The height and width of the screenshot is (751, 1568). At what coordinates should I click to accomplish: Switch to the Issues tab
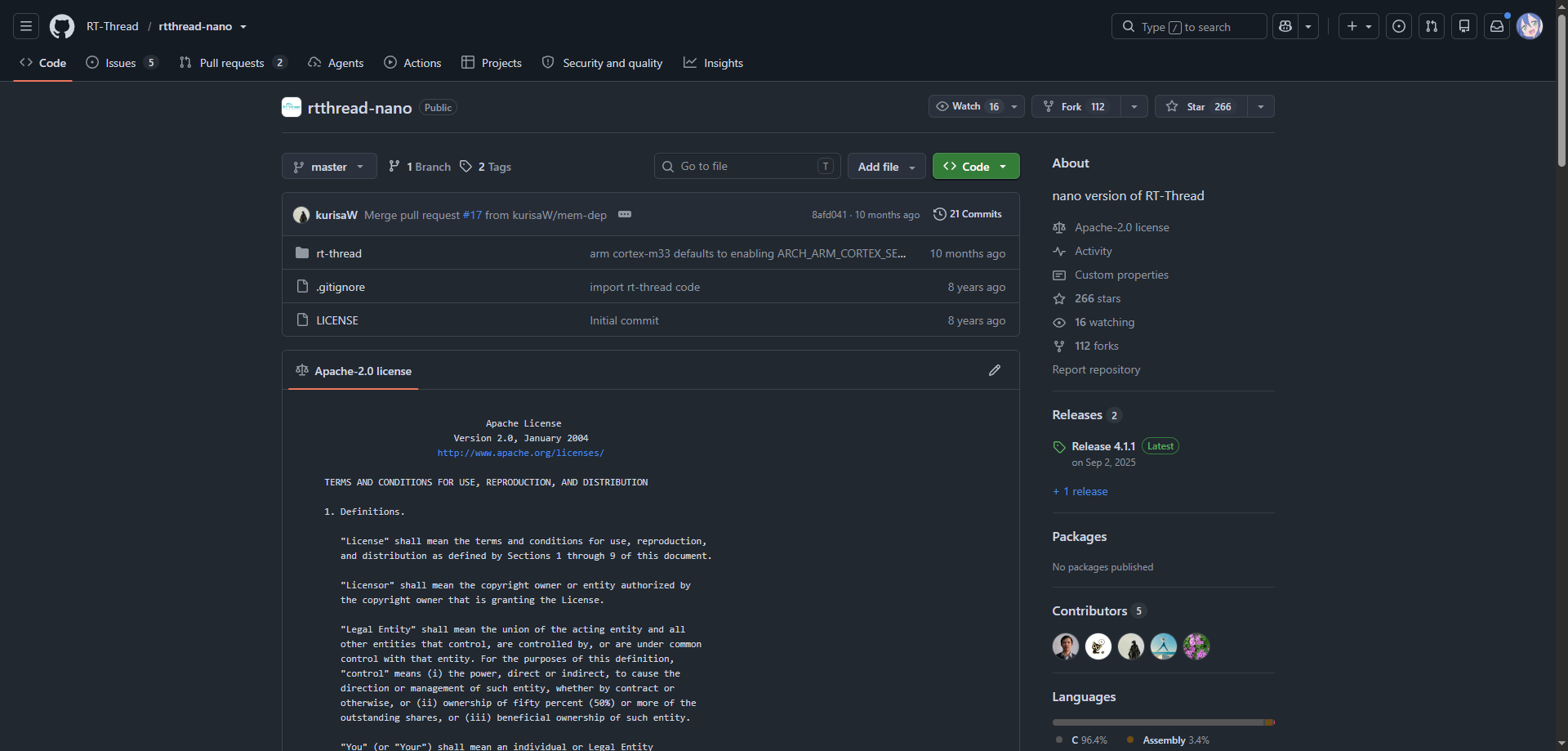click(122, 63)
